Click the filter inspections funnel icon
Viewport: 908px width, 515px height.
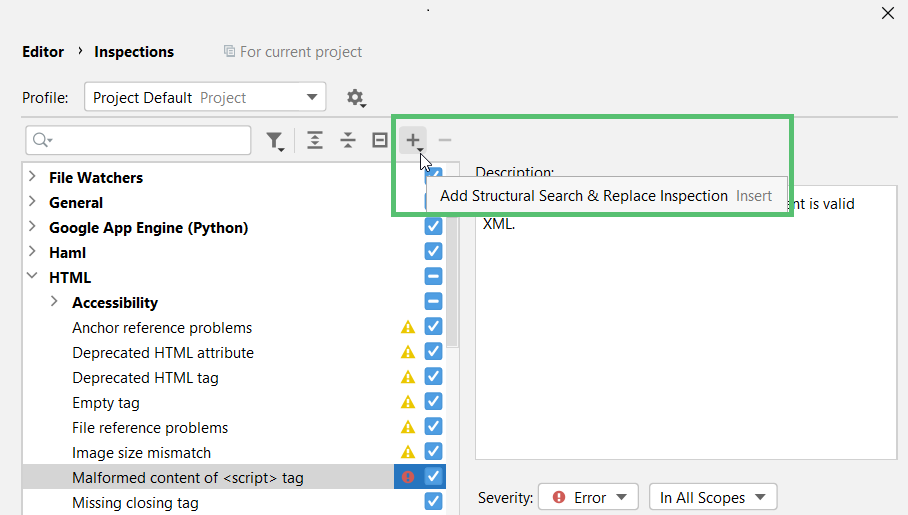(275, 141)
